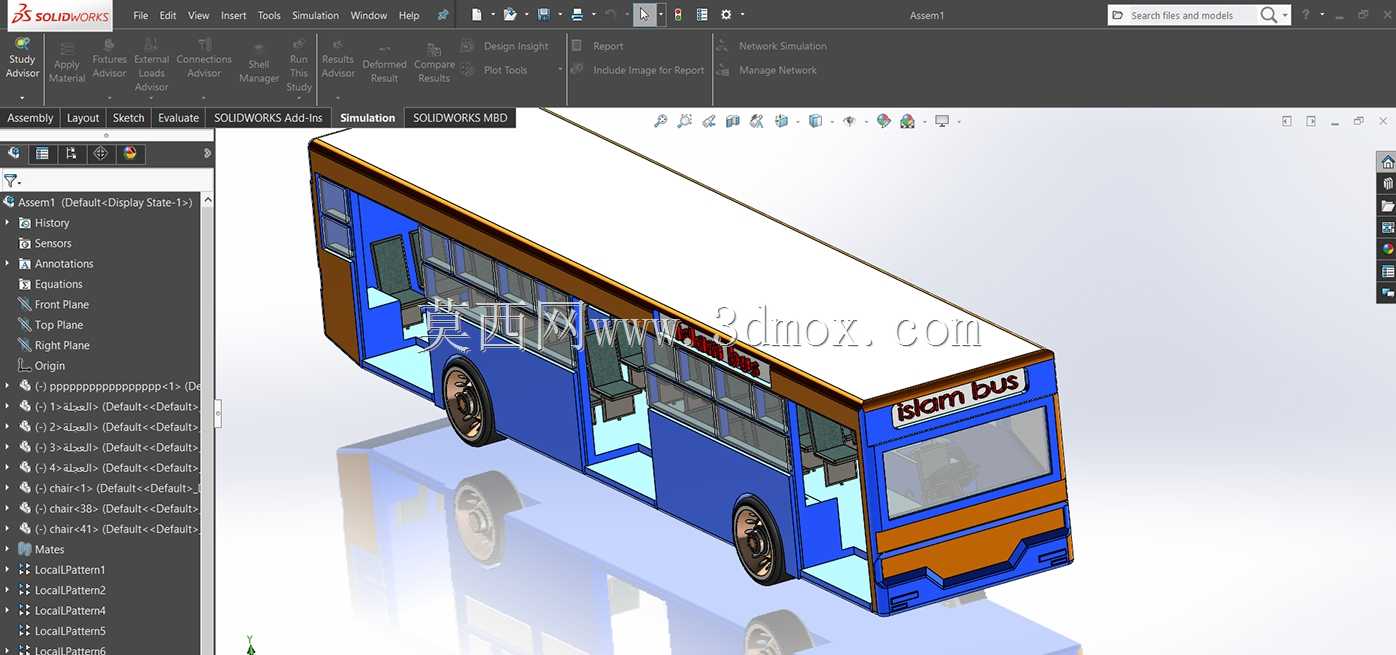Viewport: 1396px width, 655px height.
Task: Click the pushpin icon beside Help
Action: click(x=443, y=15)
